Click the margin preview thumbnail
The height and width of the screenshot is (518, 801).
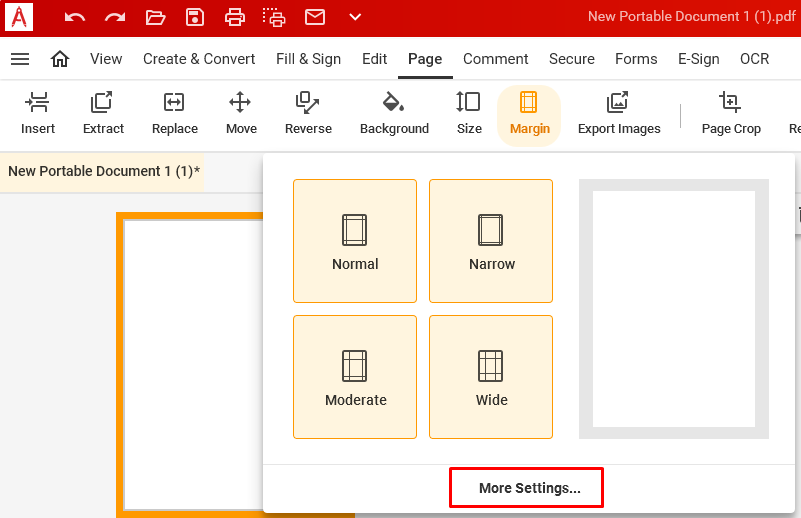(674, 309)
